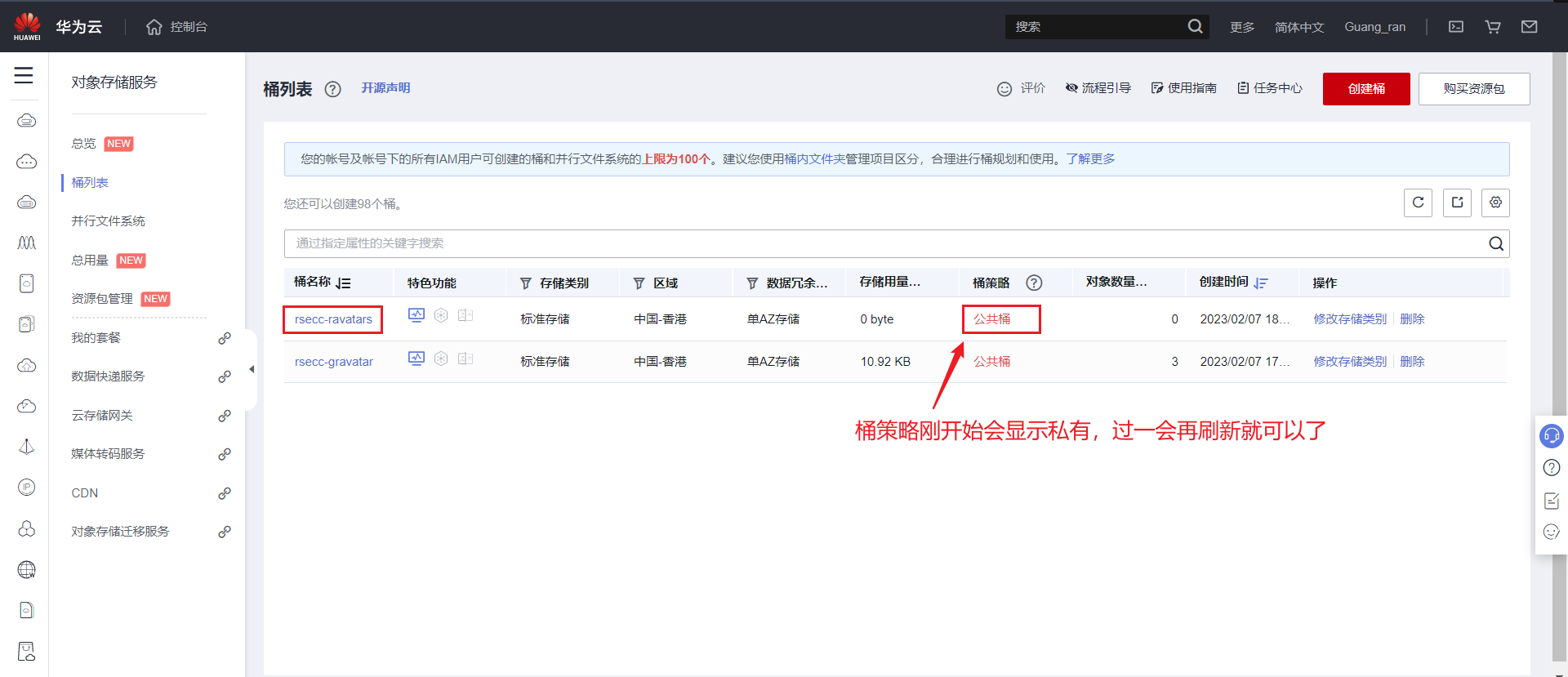Click image processing icon for rsecc-gravatar

pos(416,359)
